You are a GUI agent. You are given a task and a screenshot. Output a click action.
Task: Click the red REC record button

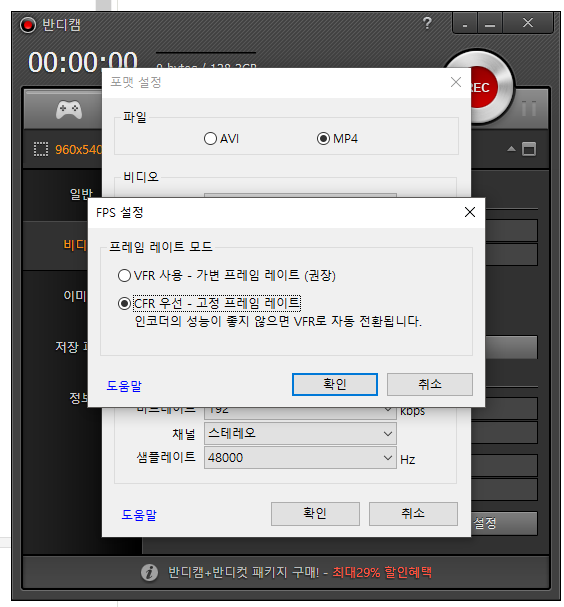485,87
